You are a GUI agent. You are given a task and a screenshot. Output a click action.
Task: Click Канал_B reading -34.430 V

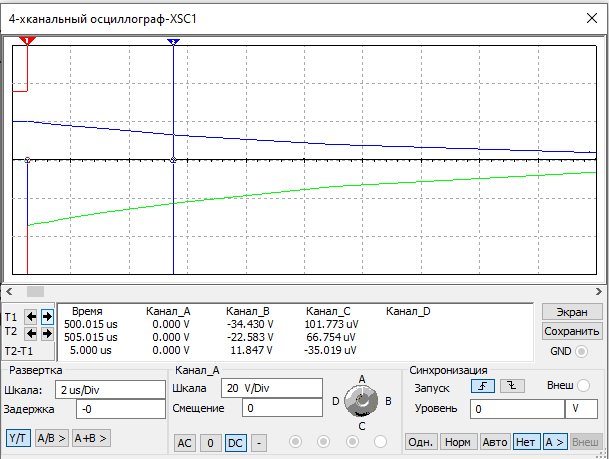click(250, 324)
